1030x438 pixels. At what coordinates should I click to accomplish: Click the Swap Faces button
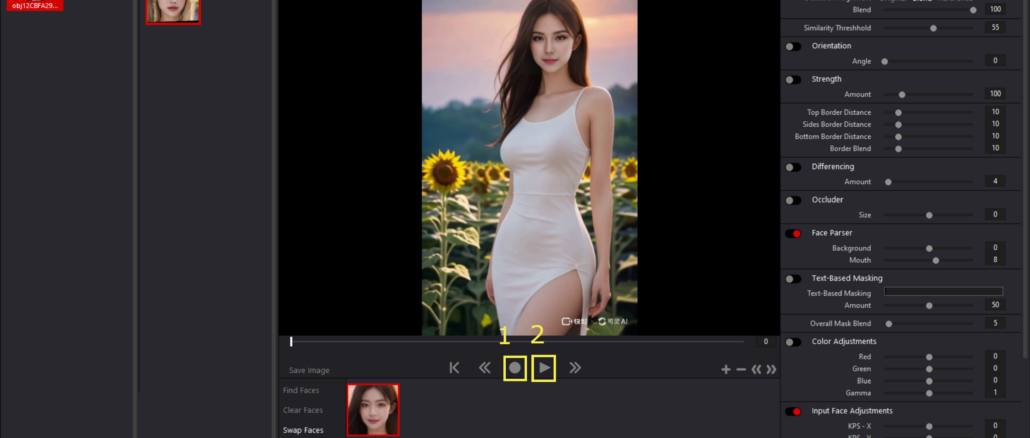point(303,430)
